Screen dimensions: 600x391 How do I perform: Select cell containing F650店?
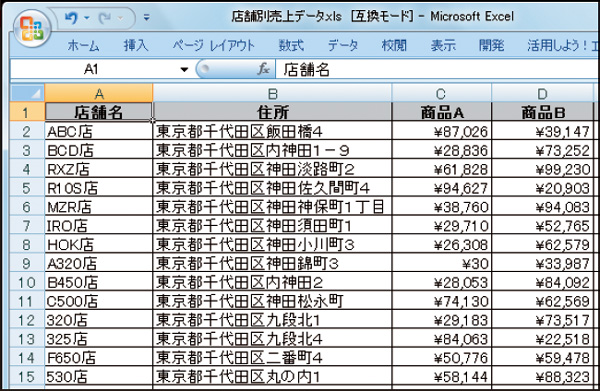point(99,358)
